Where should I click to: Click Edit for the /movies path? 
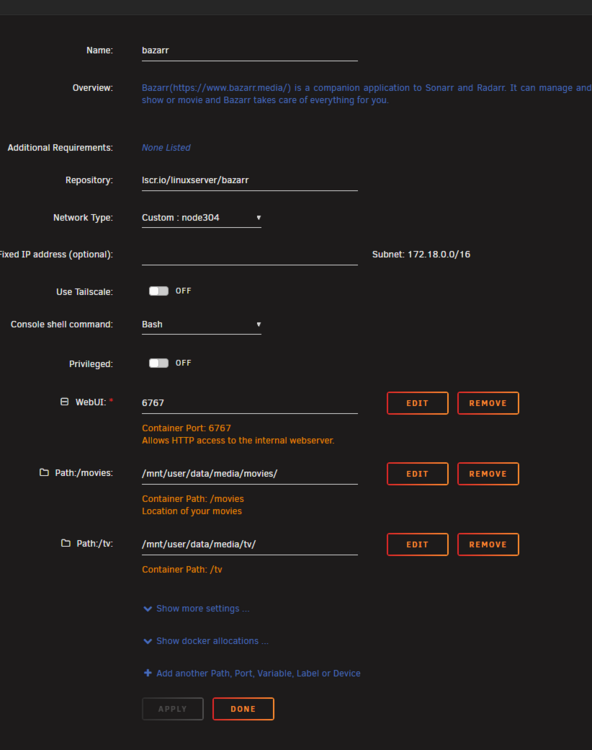pyautogui.click(x=417, y=474)
